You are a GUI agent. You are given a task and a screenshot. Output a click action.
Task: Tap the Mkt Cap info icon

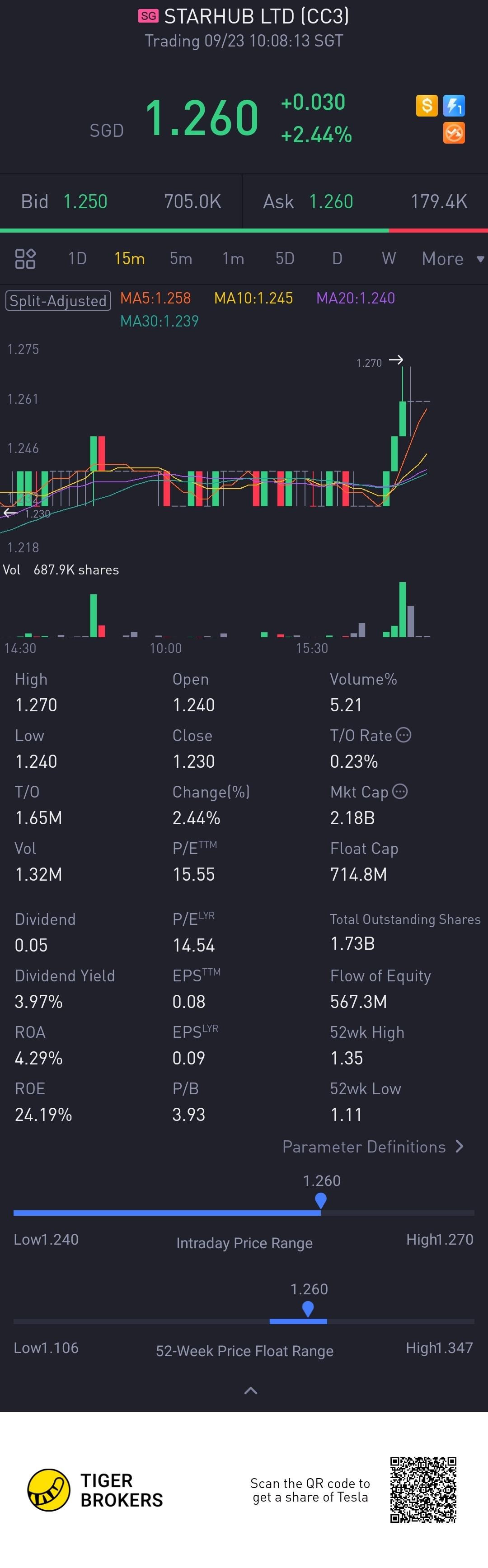[x=399, y=791]
